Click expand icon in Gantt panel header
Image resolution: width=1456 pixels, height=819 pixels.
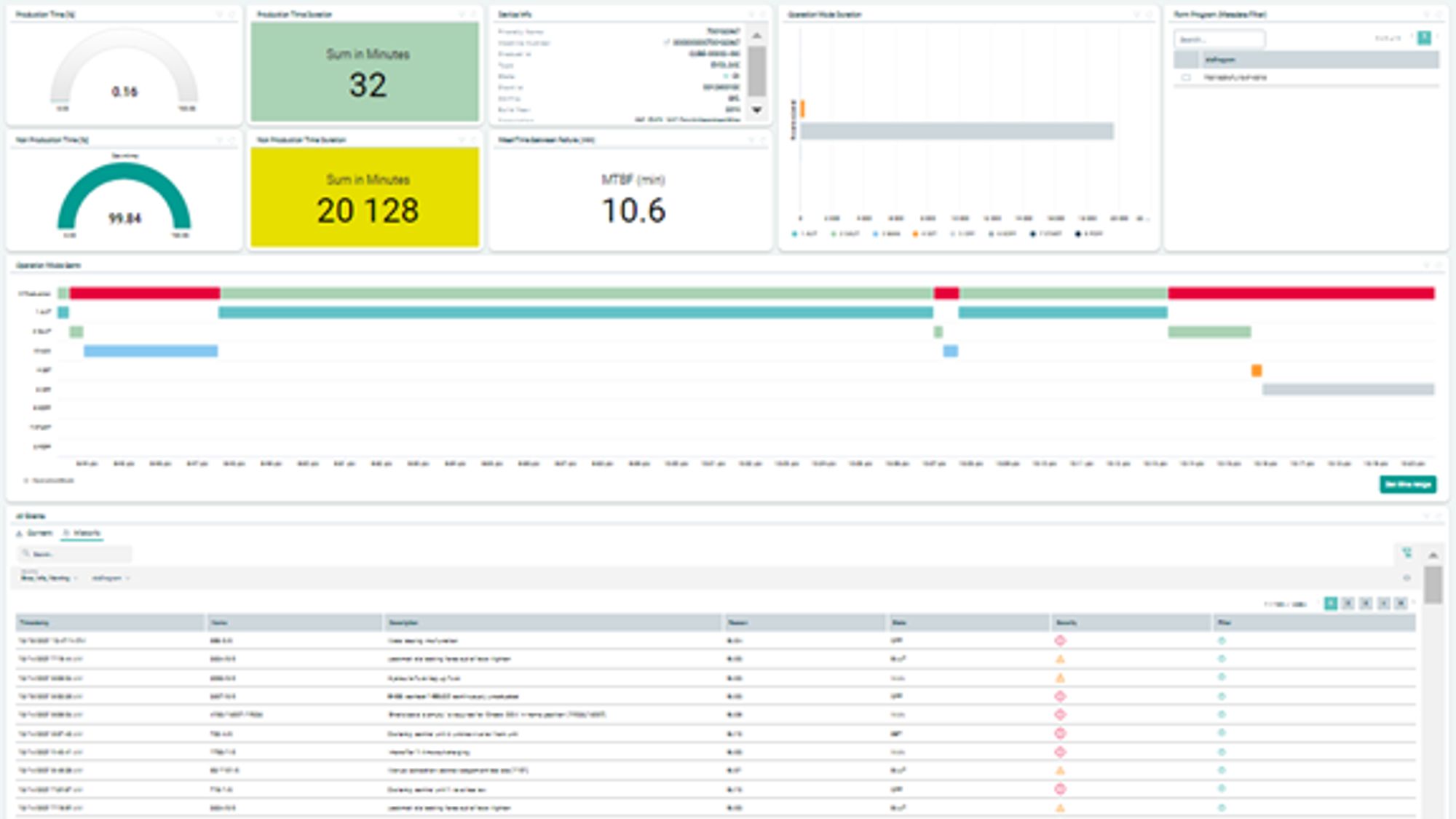pyautogui.click(x=1439, y=265)
